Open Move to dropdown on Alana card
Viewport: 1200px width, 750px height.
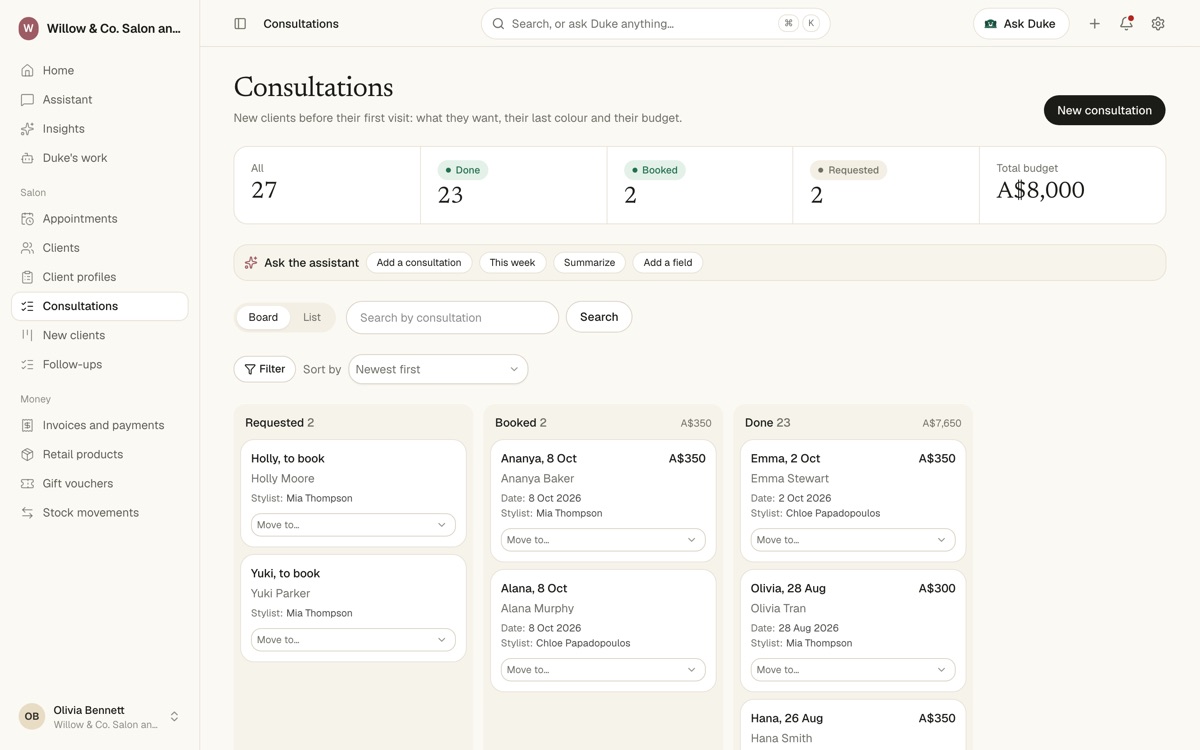coord(603,670)
